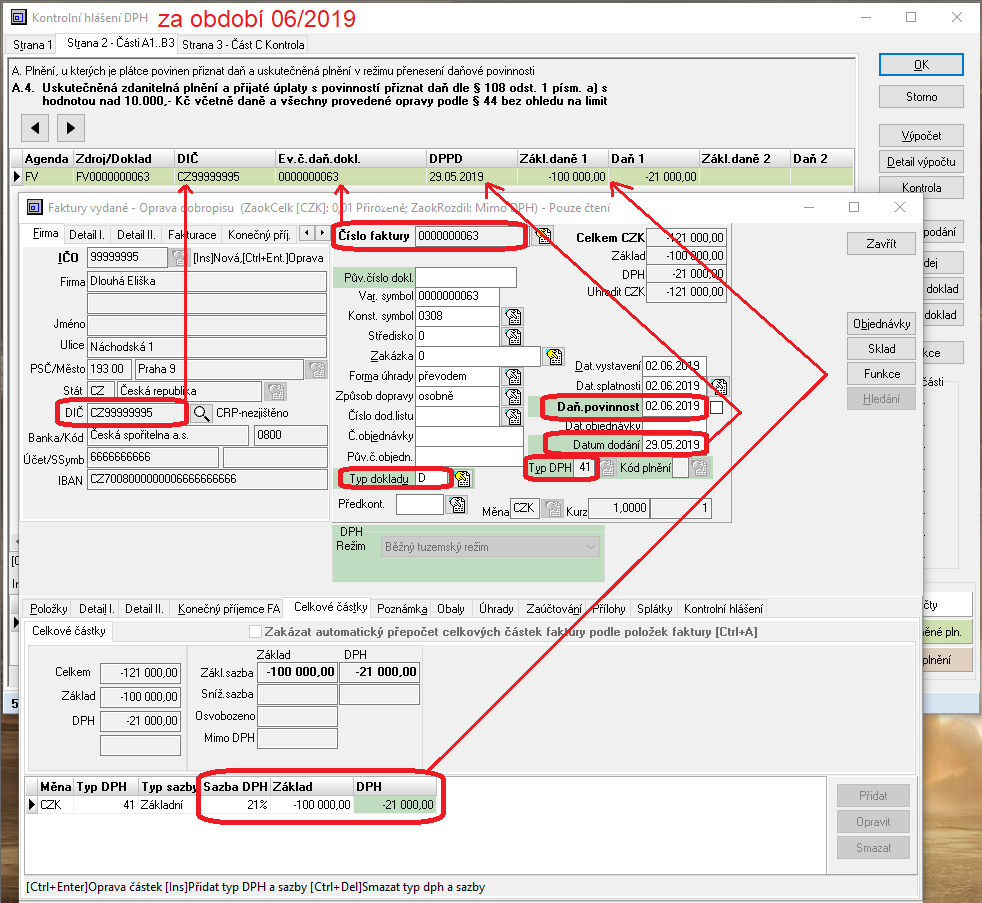Viewport: 982px width, 903px height.
Task: Click the lookup icon next to Měna CZK
Action: click(x=552, y=508)
